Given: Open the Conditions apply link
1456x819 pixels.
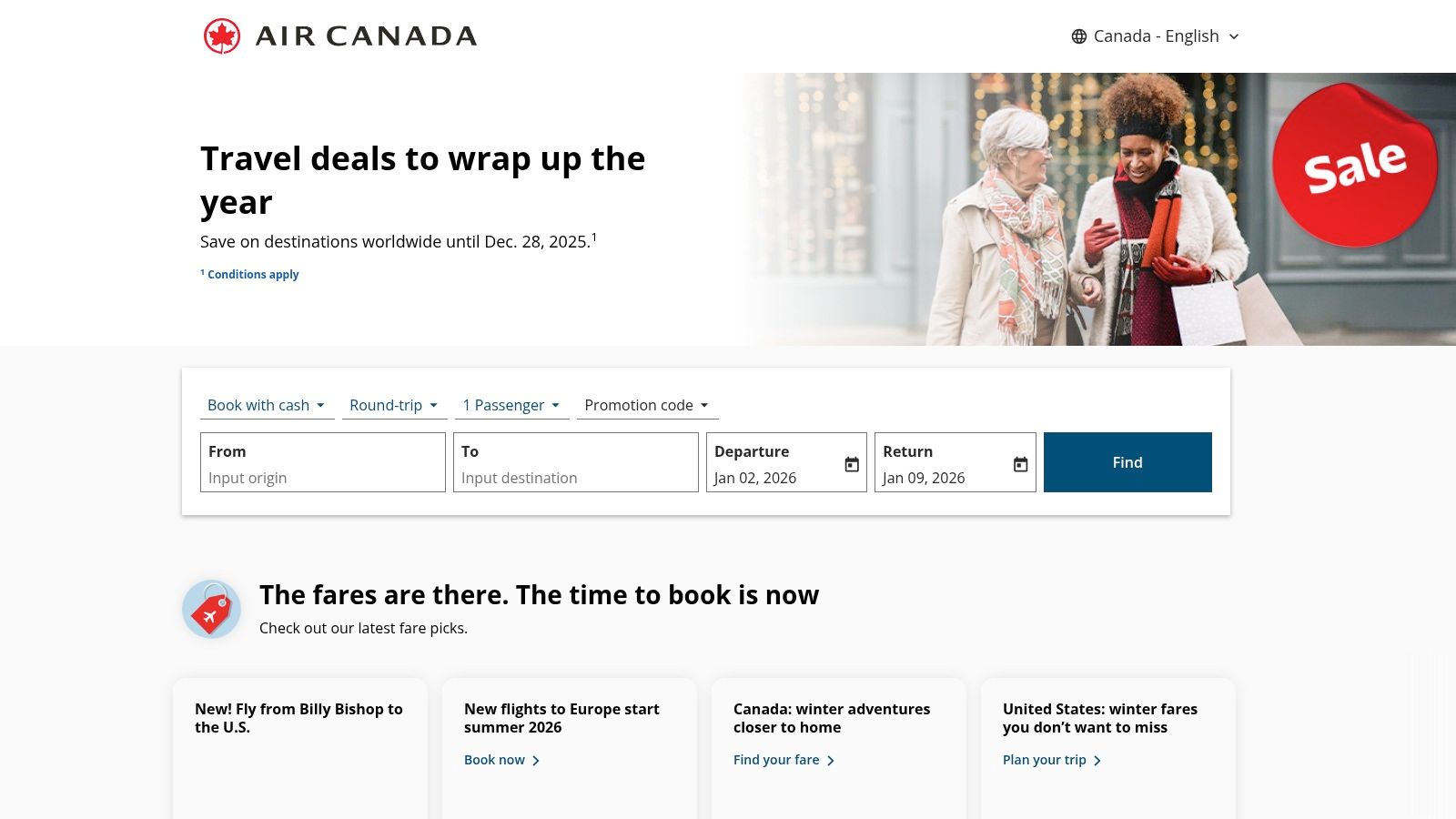Looking at the screenshot, I should (x=249, y=274).
